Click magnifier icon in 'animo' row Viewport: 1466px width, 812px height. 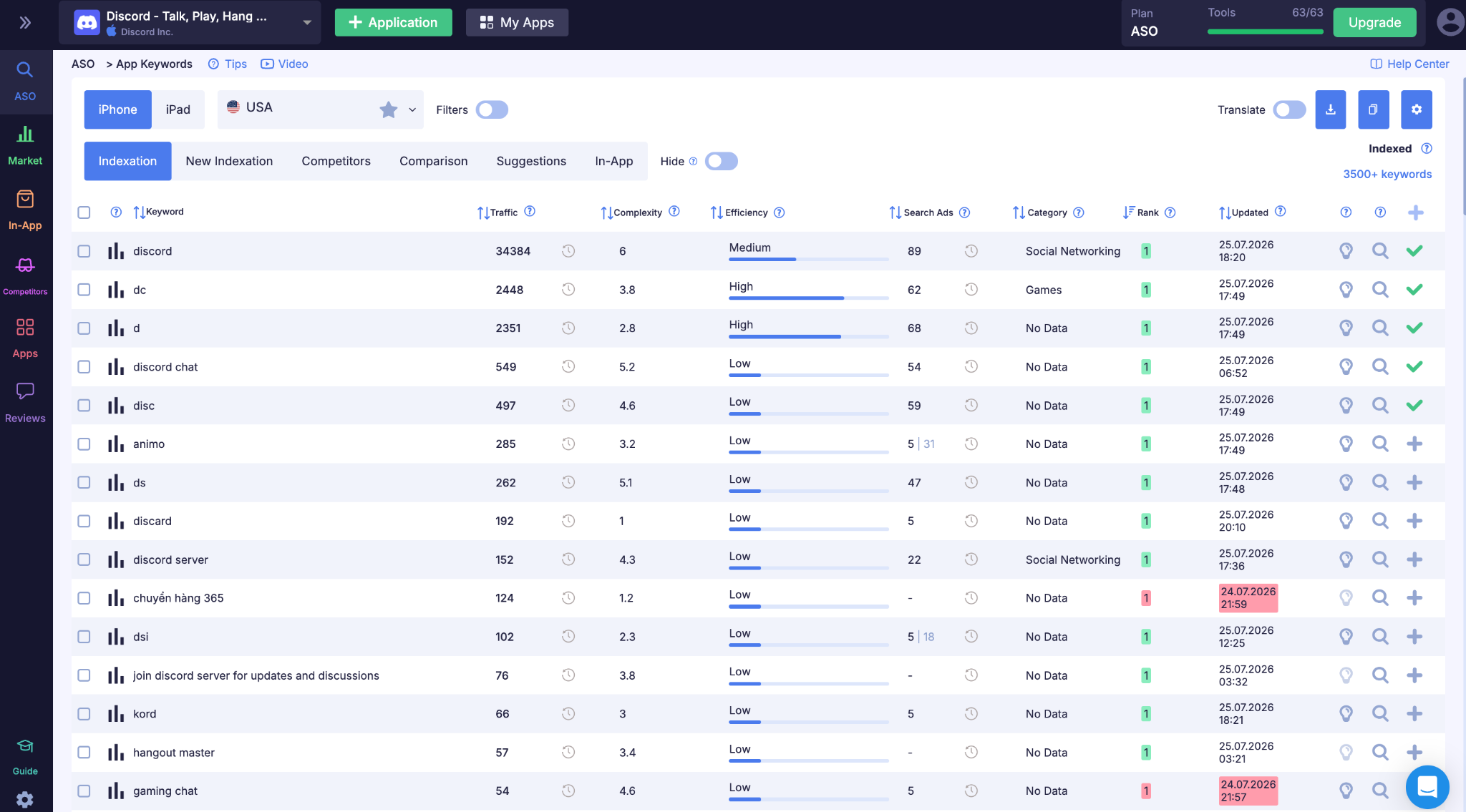(x=1380, y=444)
